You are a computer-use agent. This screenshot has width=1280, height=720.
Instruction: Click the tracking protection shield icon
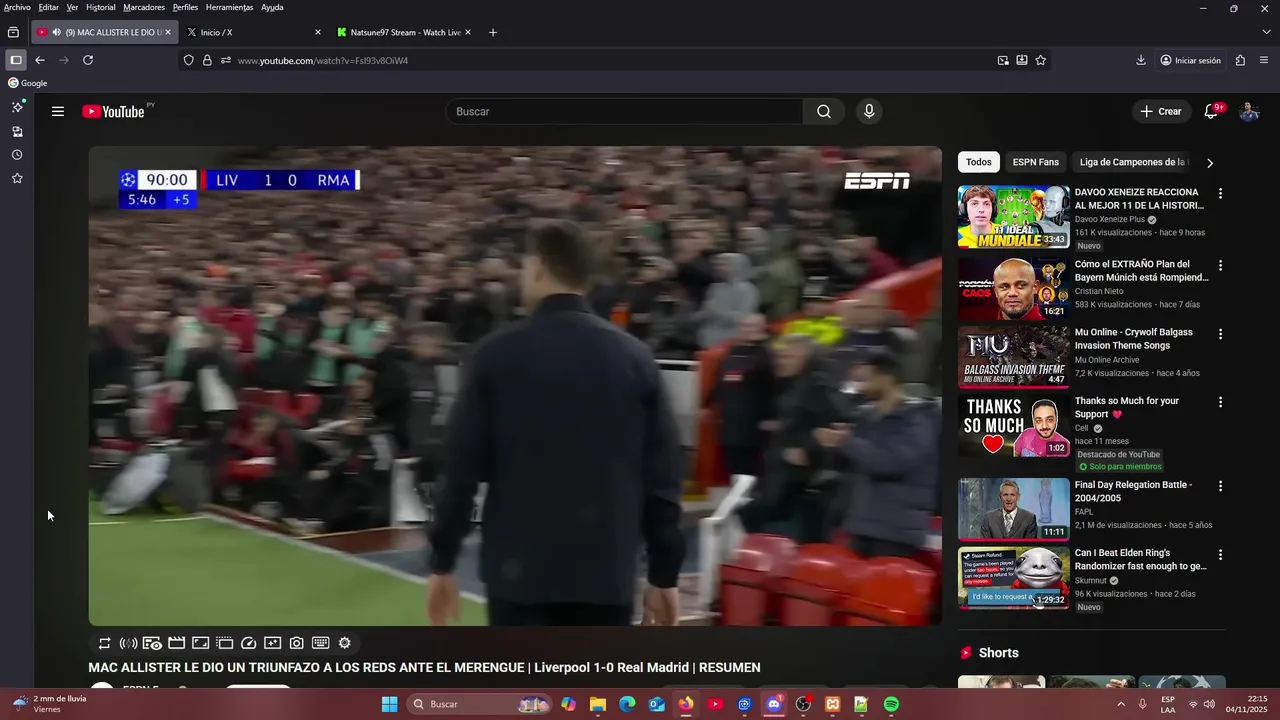188,60
